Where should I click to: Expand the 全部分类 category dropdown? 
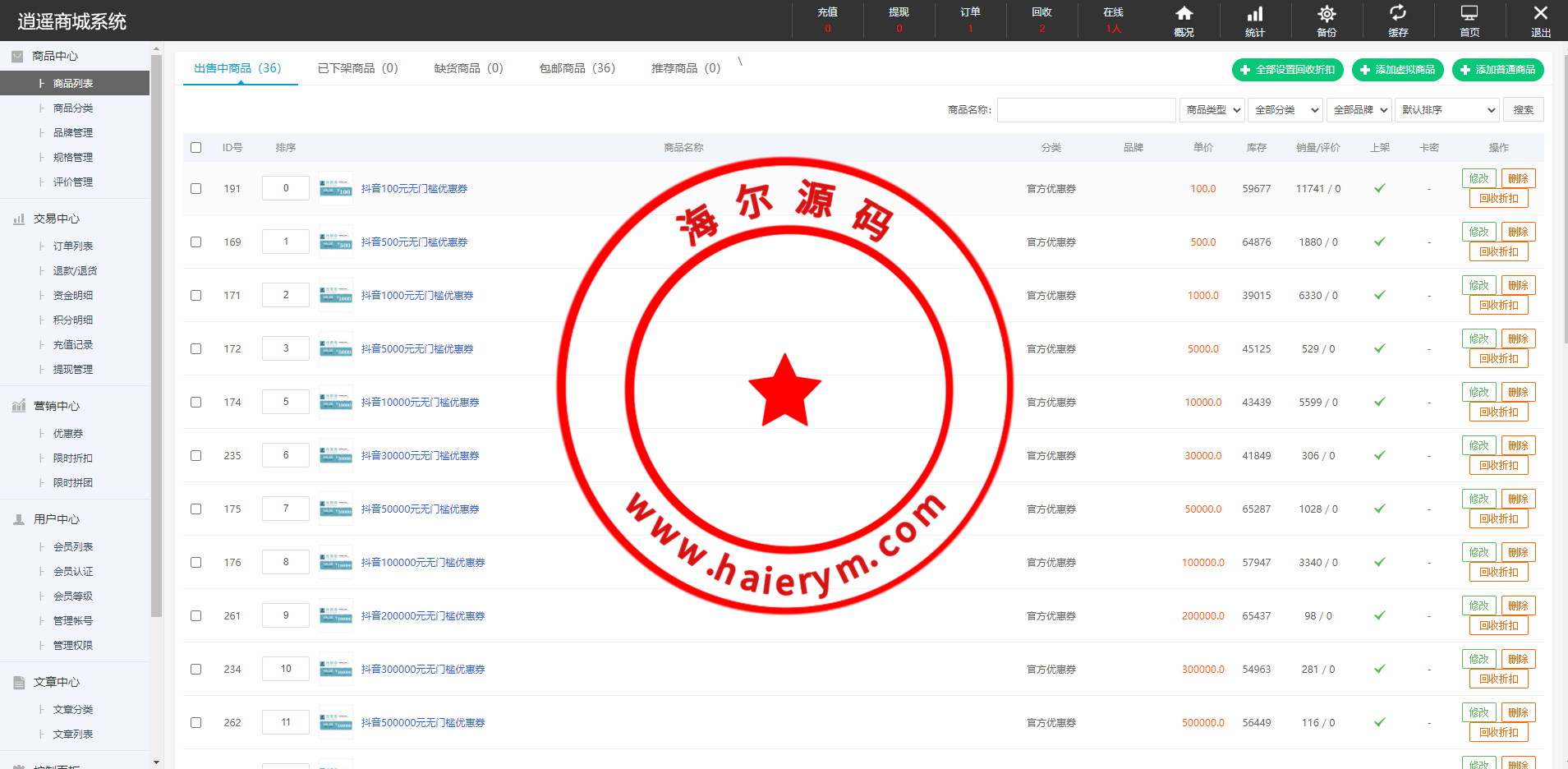click(1285, 110)
